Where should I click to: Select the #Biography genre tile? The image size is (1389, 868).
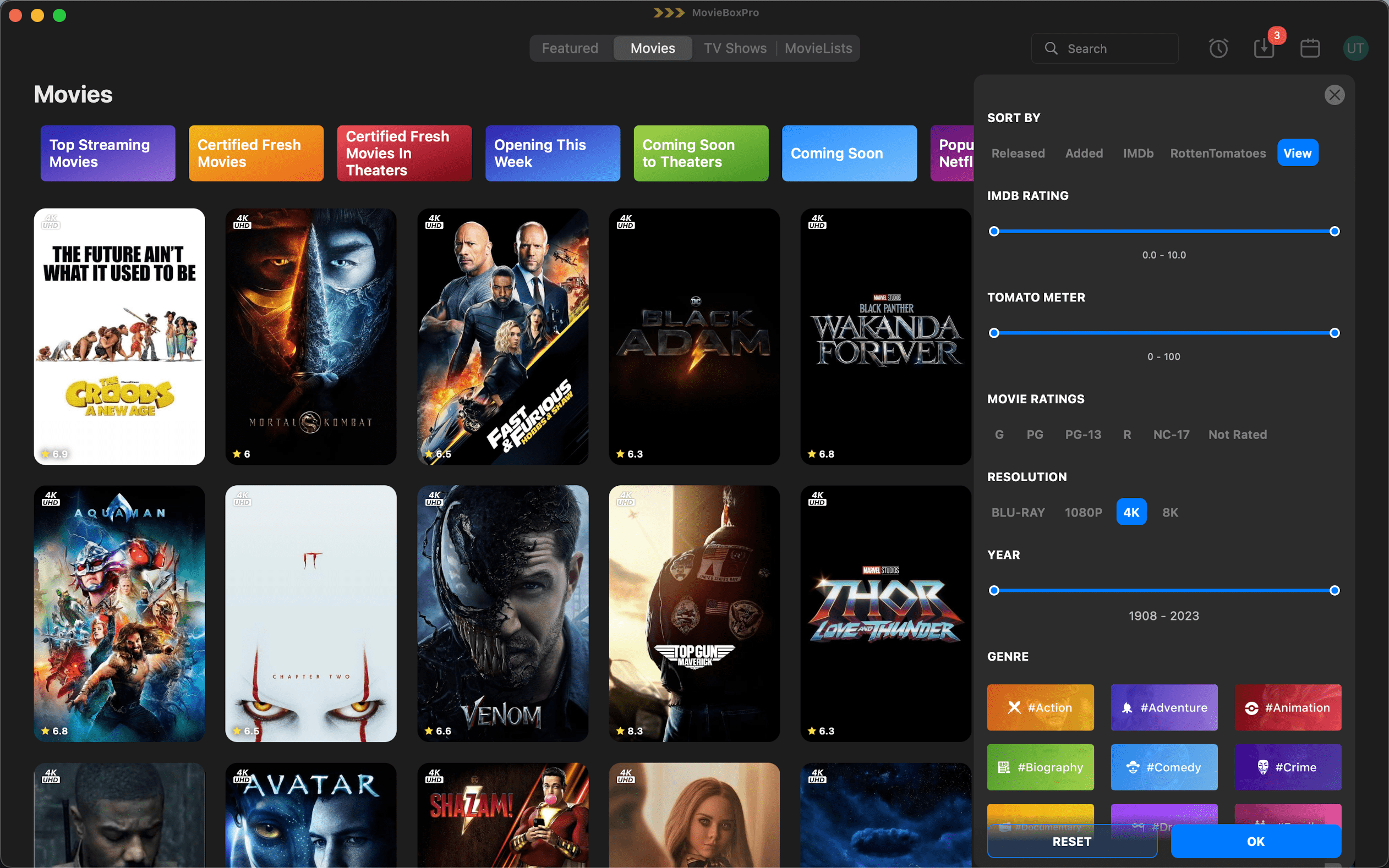(x=1041, y=767)
